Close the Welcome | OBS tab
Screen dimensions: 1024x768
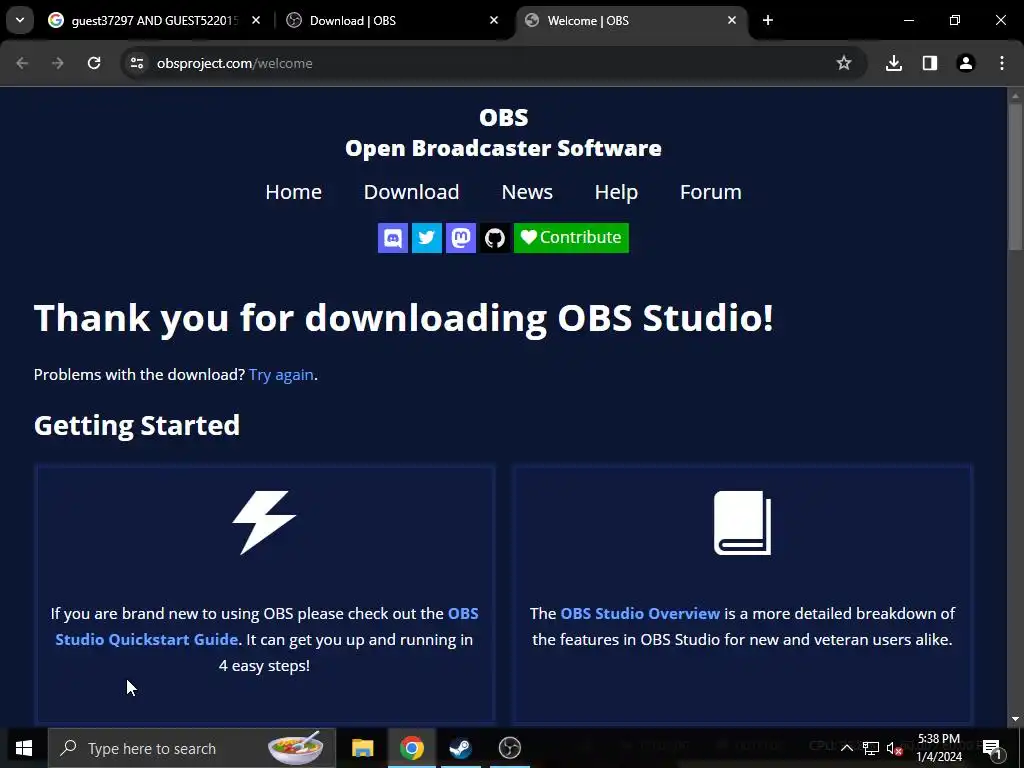coord(731,21)
